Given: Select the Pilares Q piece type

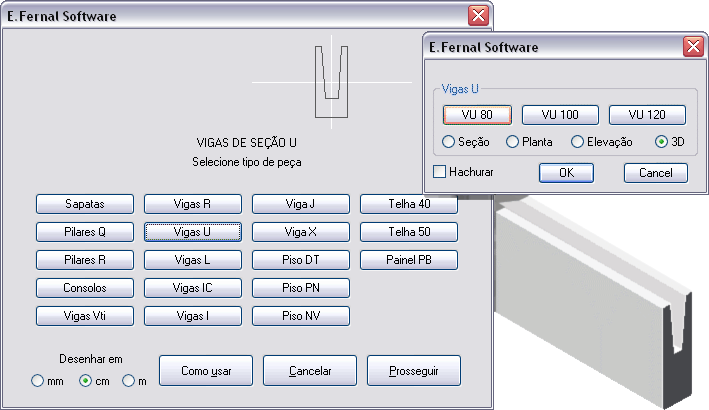Looking at the screenshot, I should (84, 232).
